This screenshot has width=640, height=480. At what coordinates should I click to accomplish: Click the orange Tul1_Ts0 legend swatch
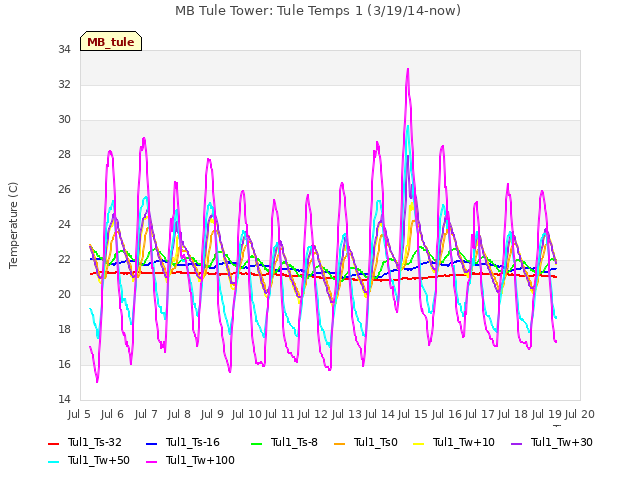click(x=340, y=444)
